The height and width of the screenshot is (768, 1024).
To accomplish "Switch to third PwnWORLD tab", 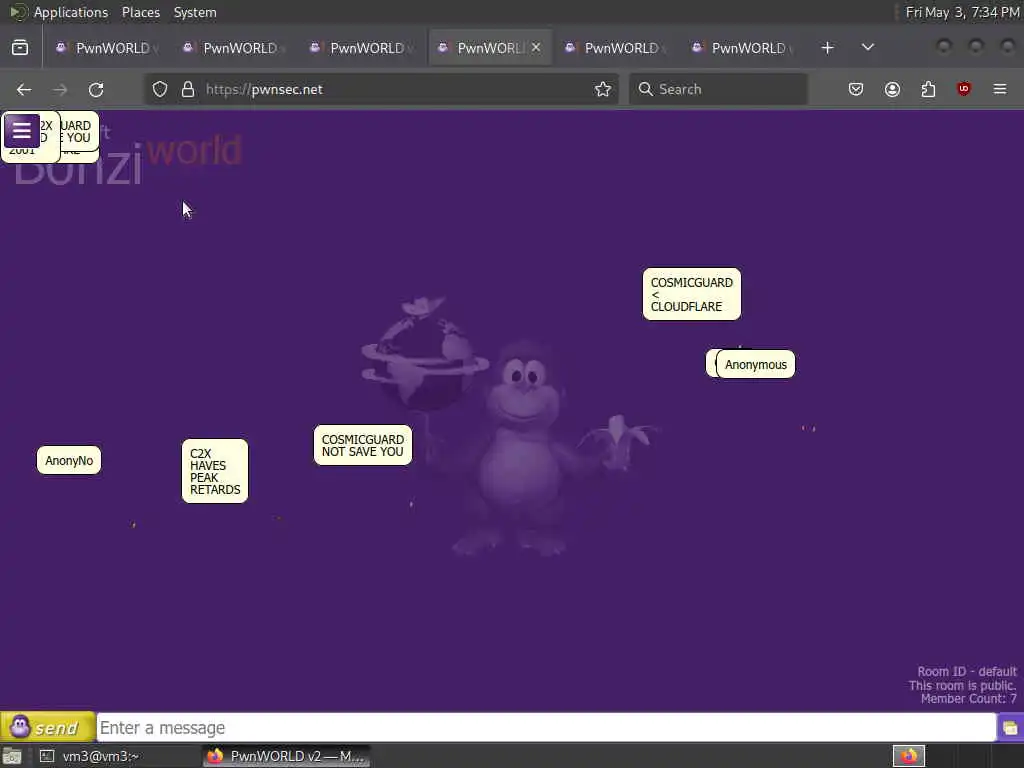I will 361,48.
